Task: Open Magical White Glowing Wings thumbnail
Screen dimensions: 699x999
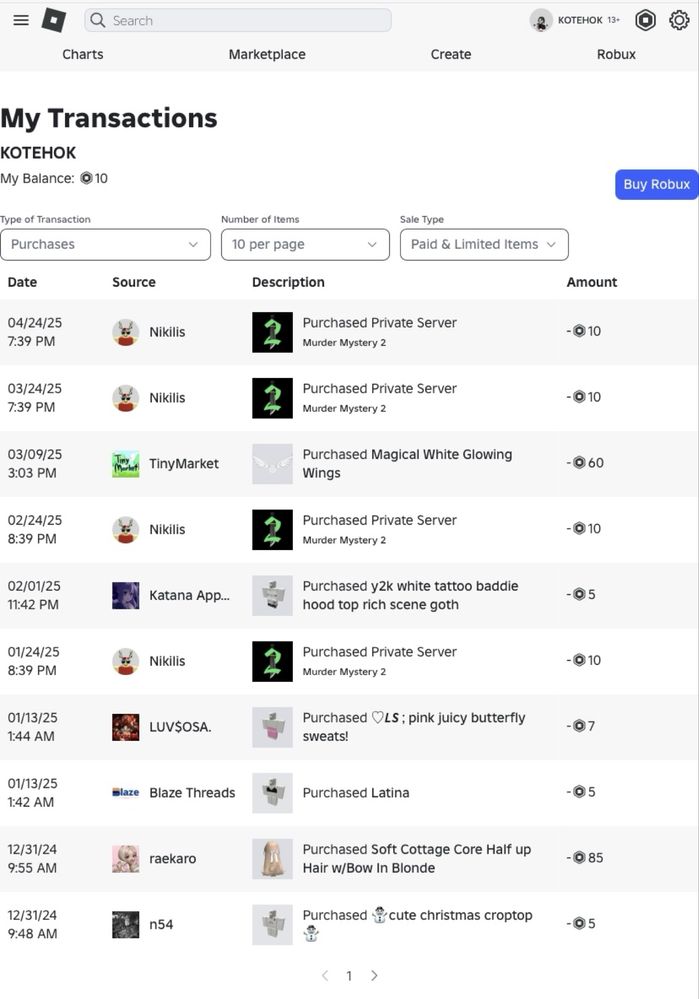Action: coord(272,464)
